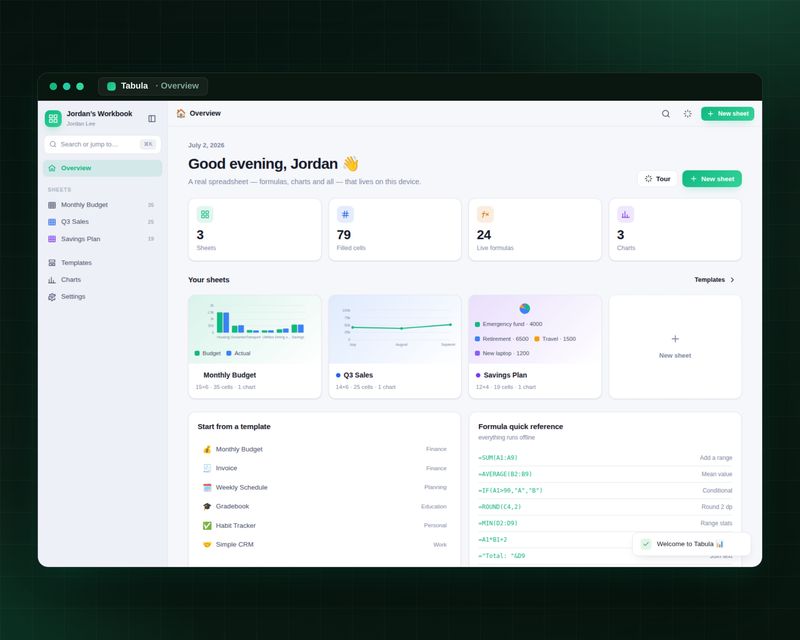Start the Tour button
800x640 pixels.
657,179
